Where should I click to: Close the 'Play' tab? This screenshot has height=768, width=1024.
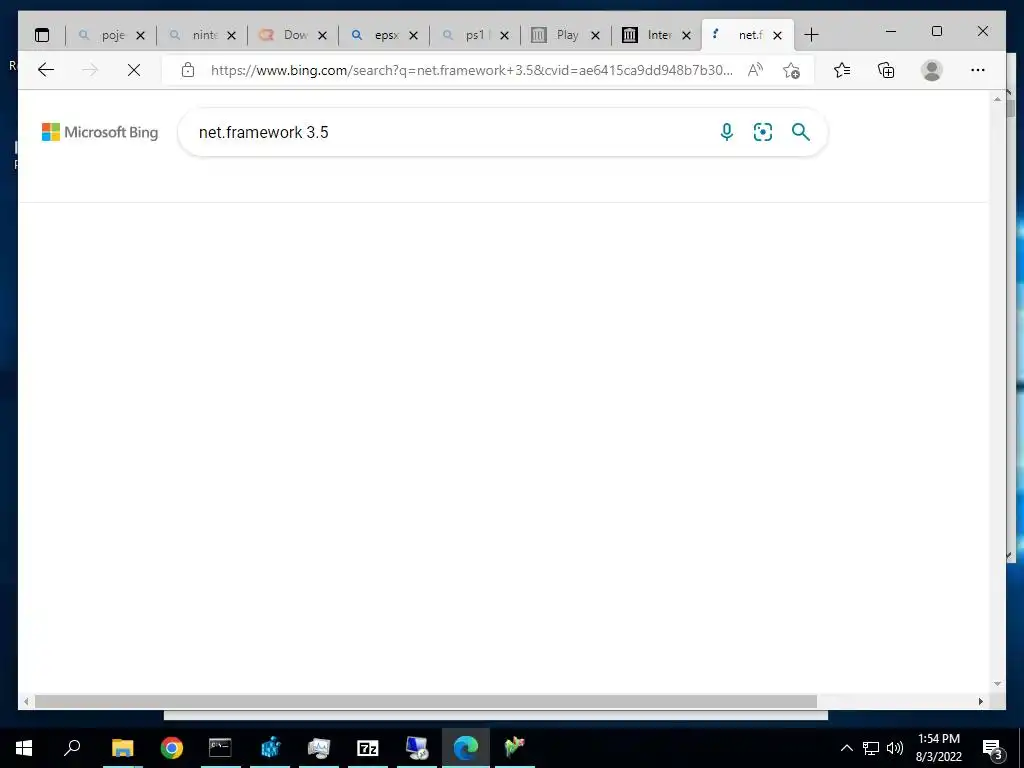coord(596,35)
